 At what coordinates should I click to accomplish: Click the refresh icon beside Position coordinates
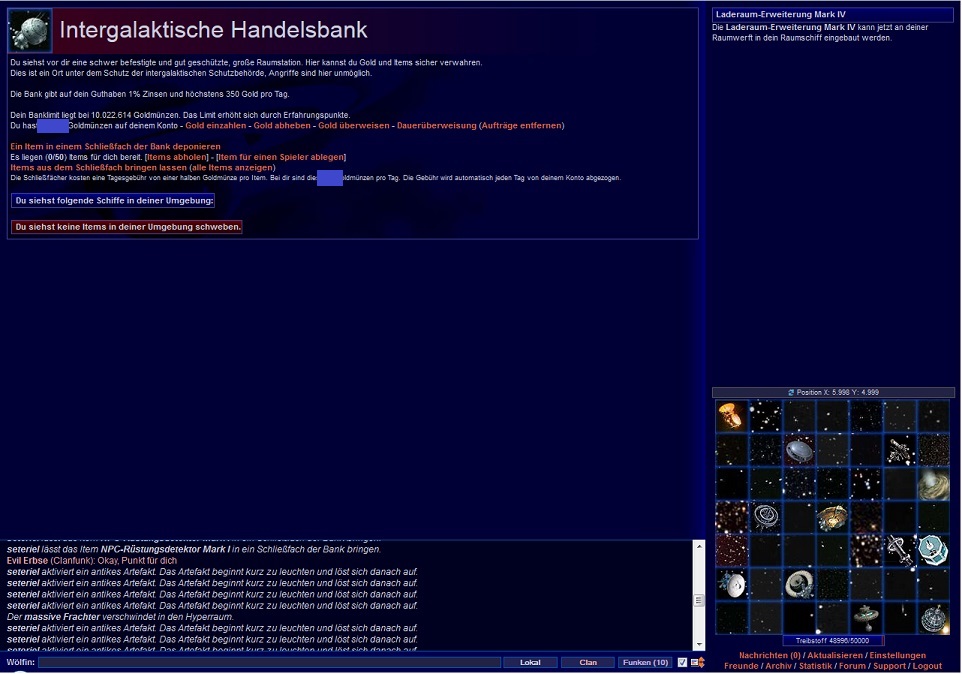pyautogui.click(x=791, y=393)
